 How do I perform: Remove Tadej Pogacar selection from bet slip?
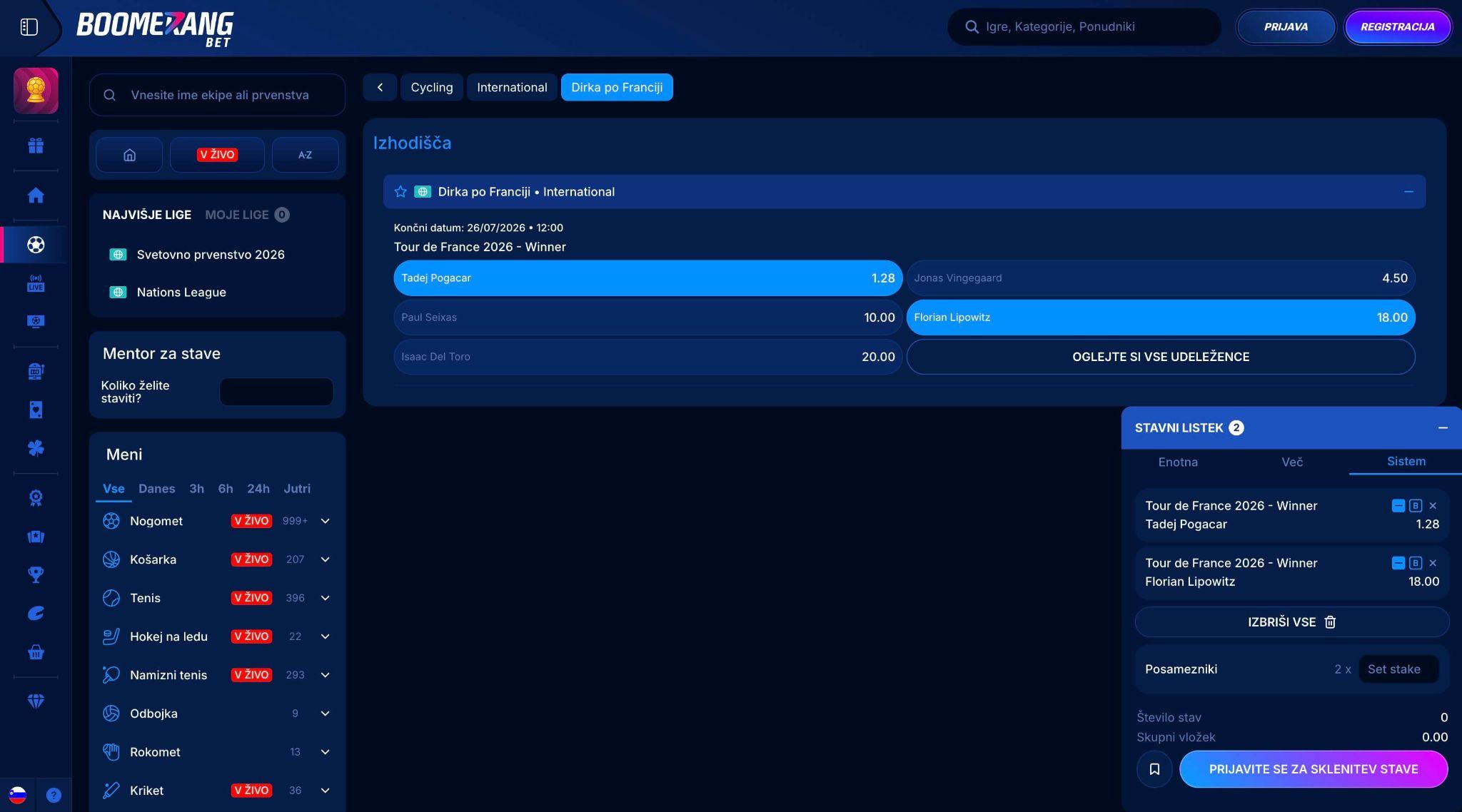pos(1433,506)
